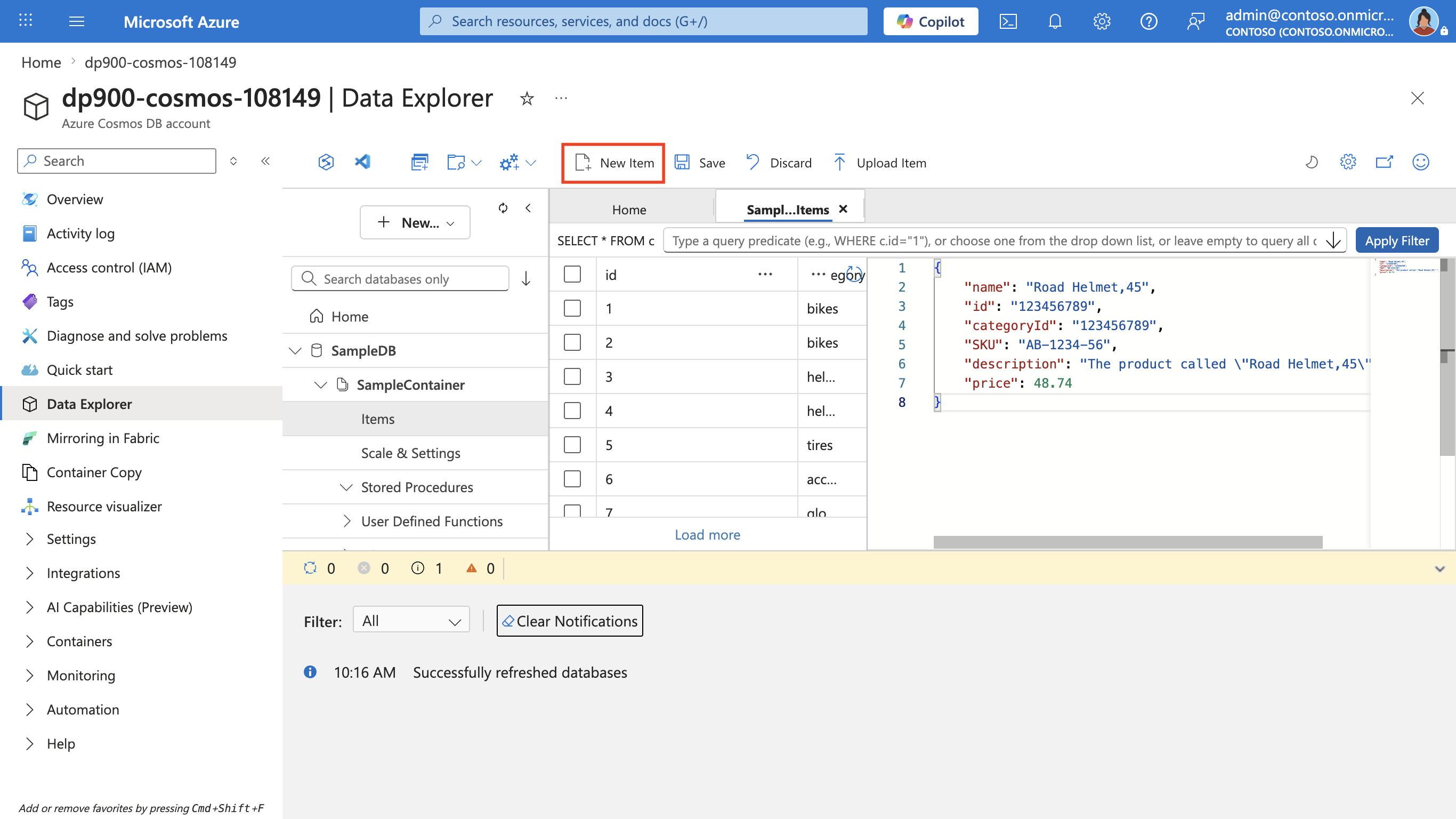Select the Sampl...Items tab
This screenshot has height=819, width=1456.
[787, 210]
